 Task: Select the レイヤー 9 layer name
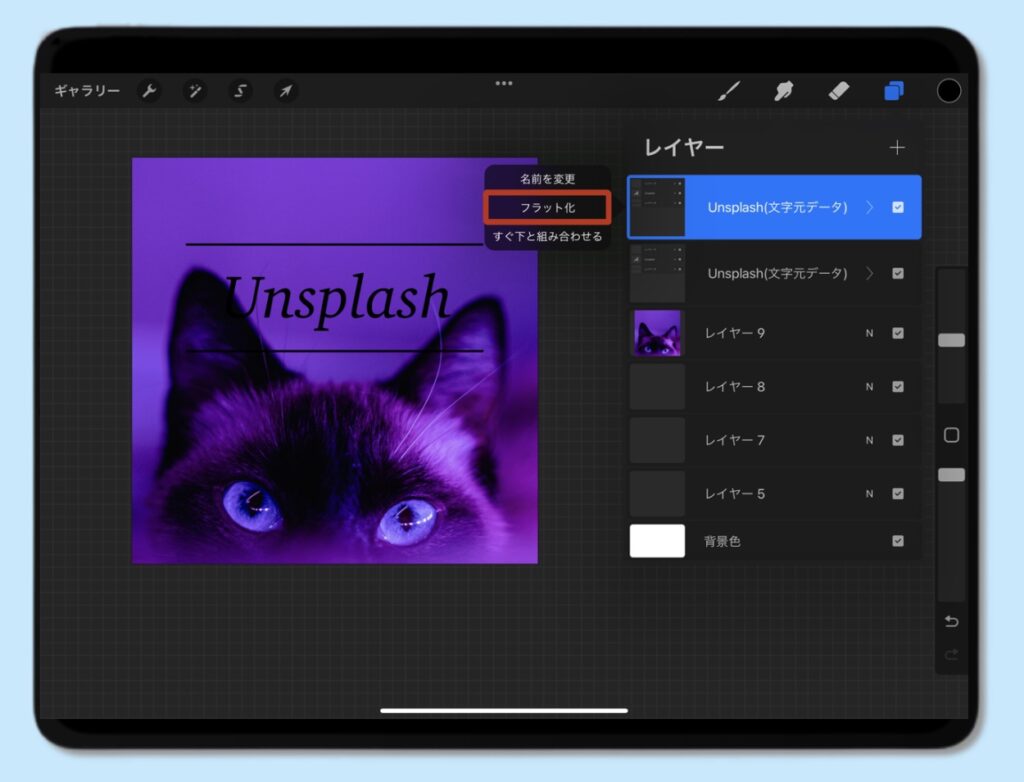[x=735, y=333]
